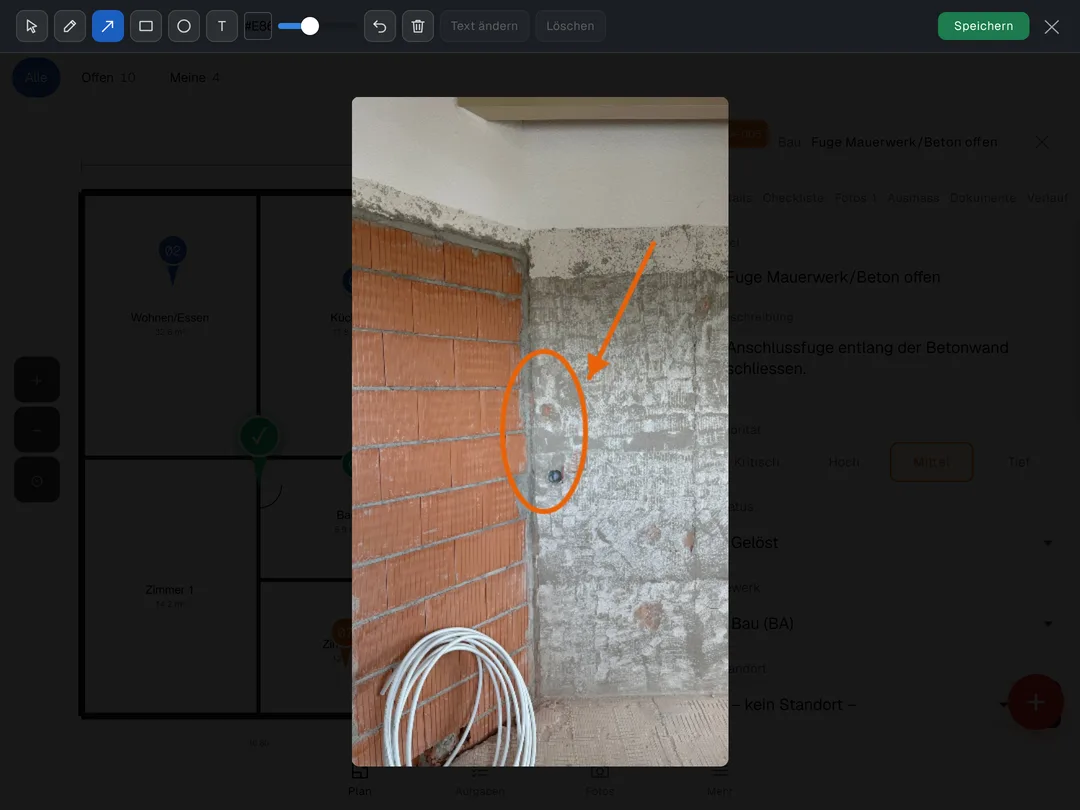Select the rectangle shape tool
The width and height of the screenshot is (1080, 810).
[146, 26]
